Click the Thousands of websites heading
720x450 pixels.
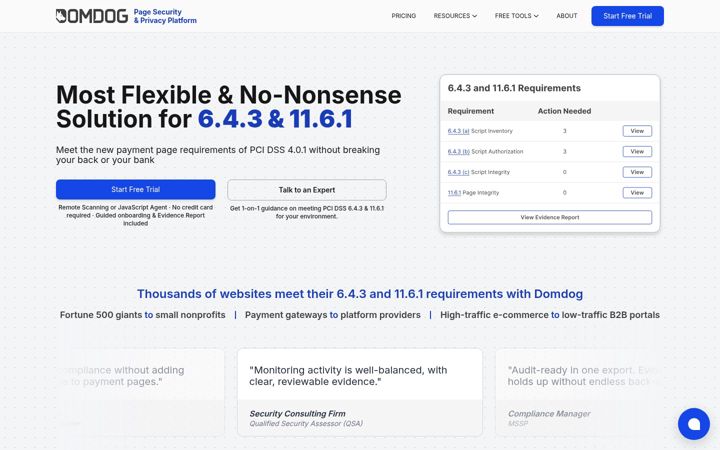pos(360,294)
